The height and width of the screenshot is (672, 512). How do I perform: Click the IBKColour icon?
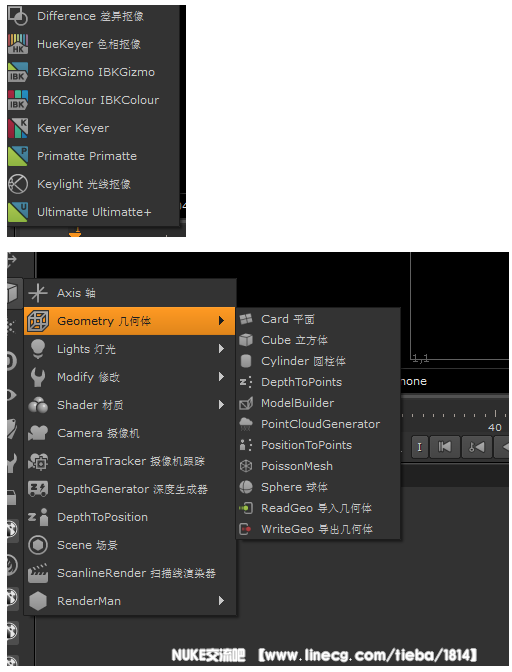coord(18,100)
